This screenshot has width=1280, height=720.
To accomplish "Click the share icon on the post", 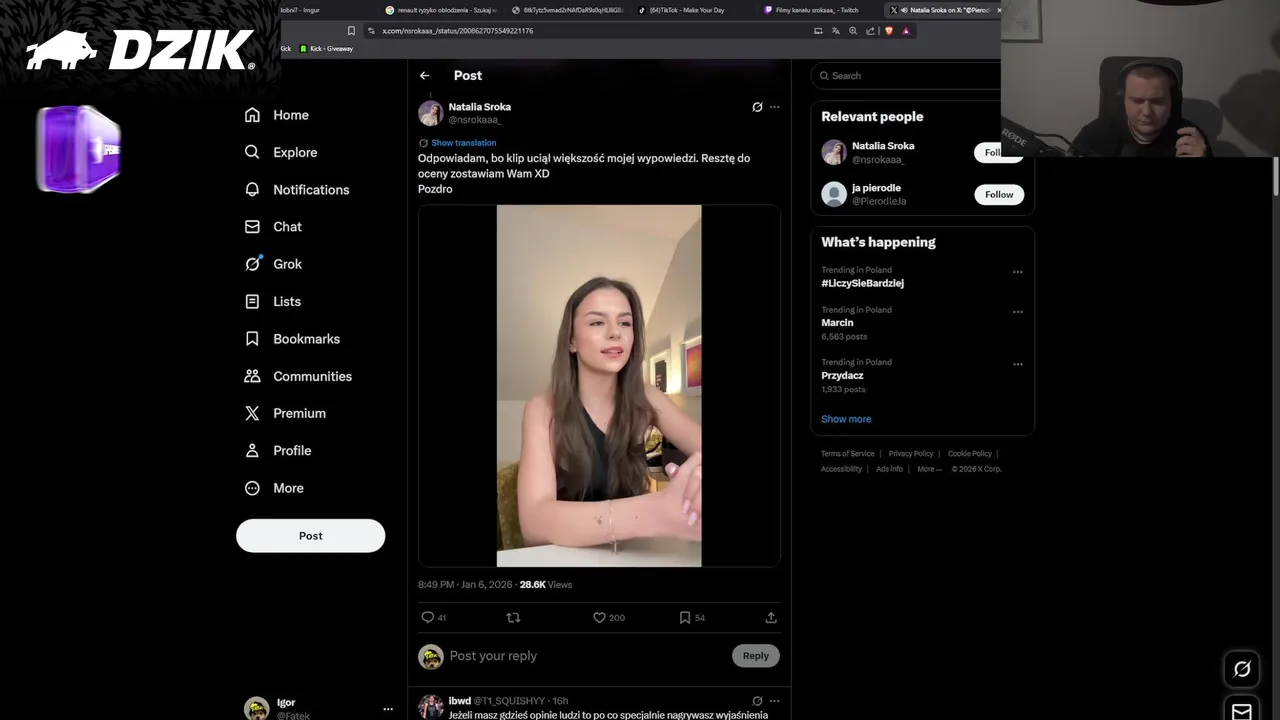I will click(771, 618).
